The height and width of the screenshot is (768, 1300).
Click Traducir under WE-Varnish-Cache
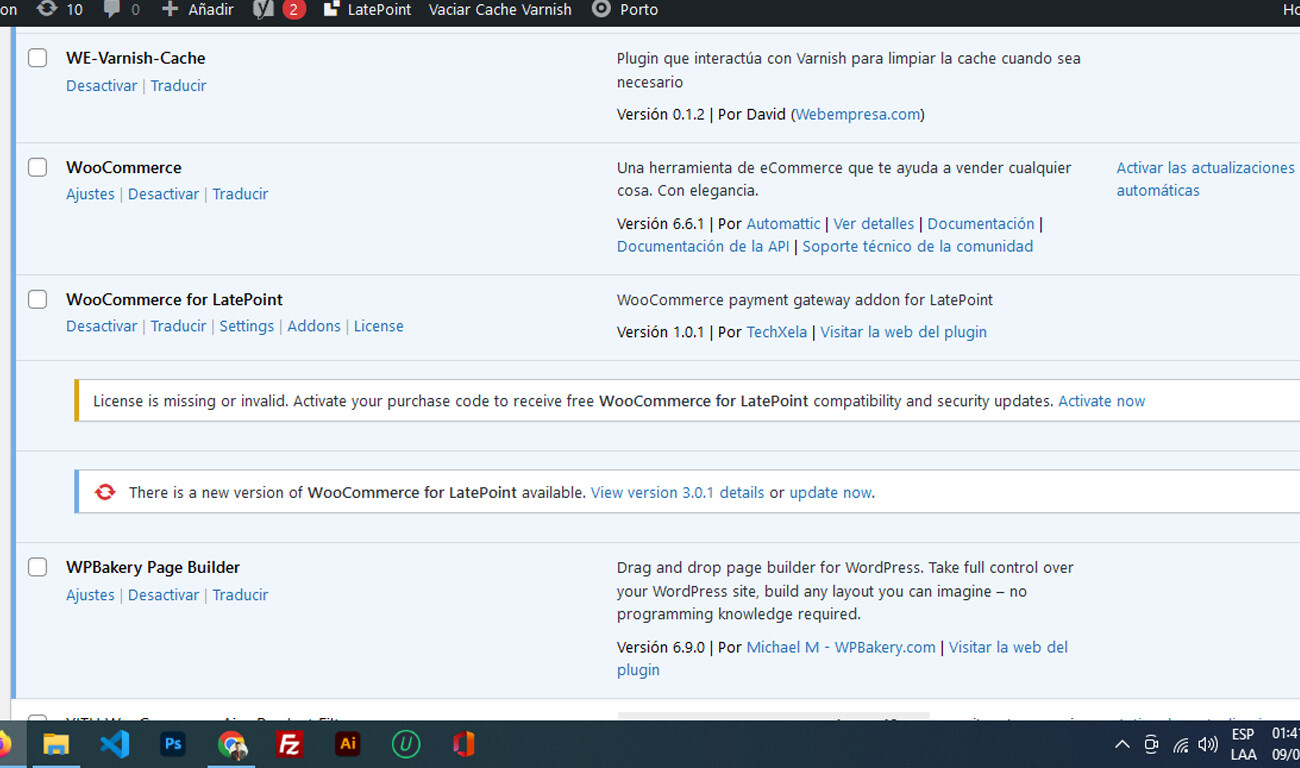coord(178,86)
